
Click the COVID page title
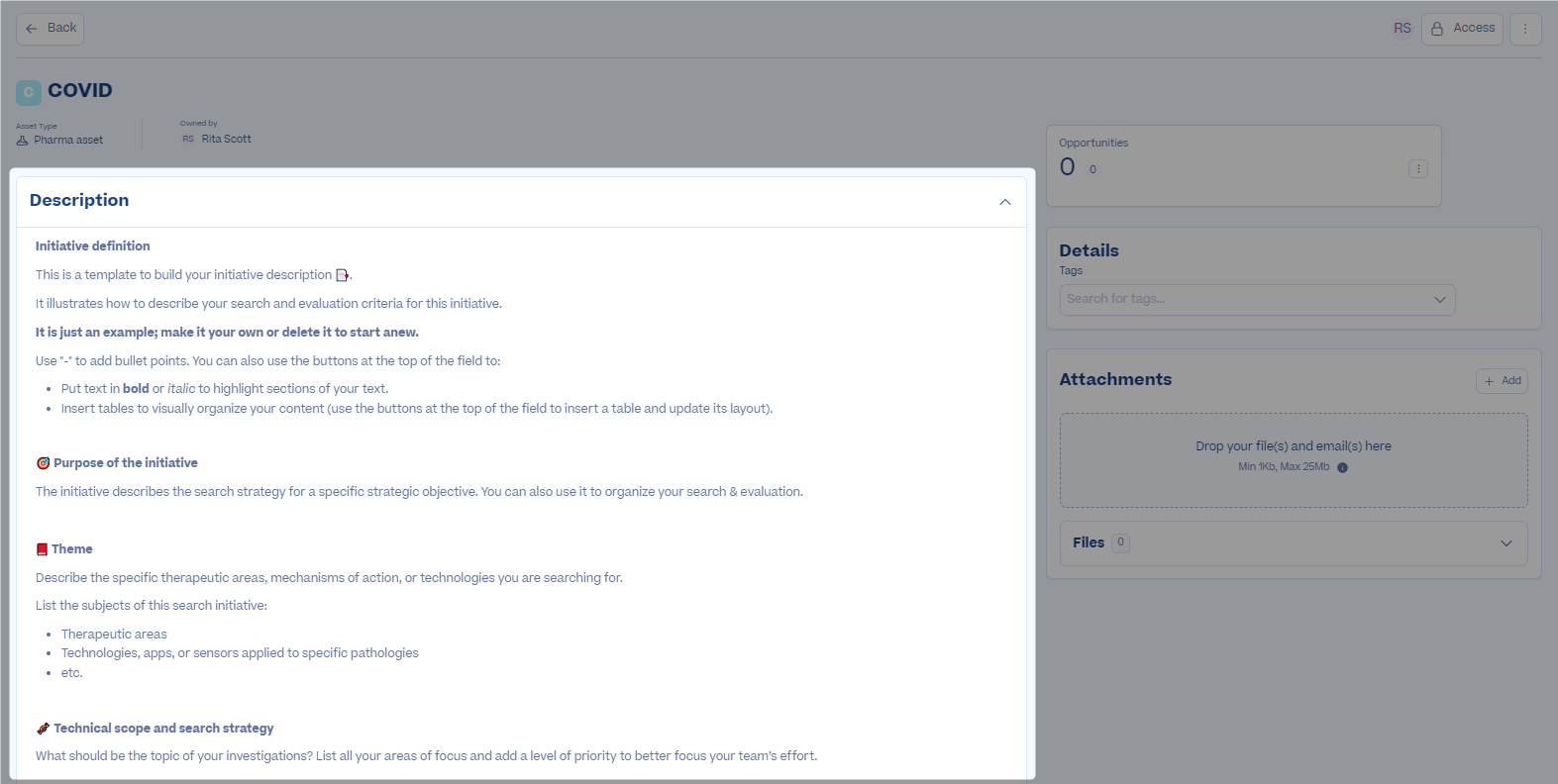click(x=80, y=91)
